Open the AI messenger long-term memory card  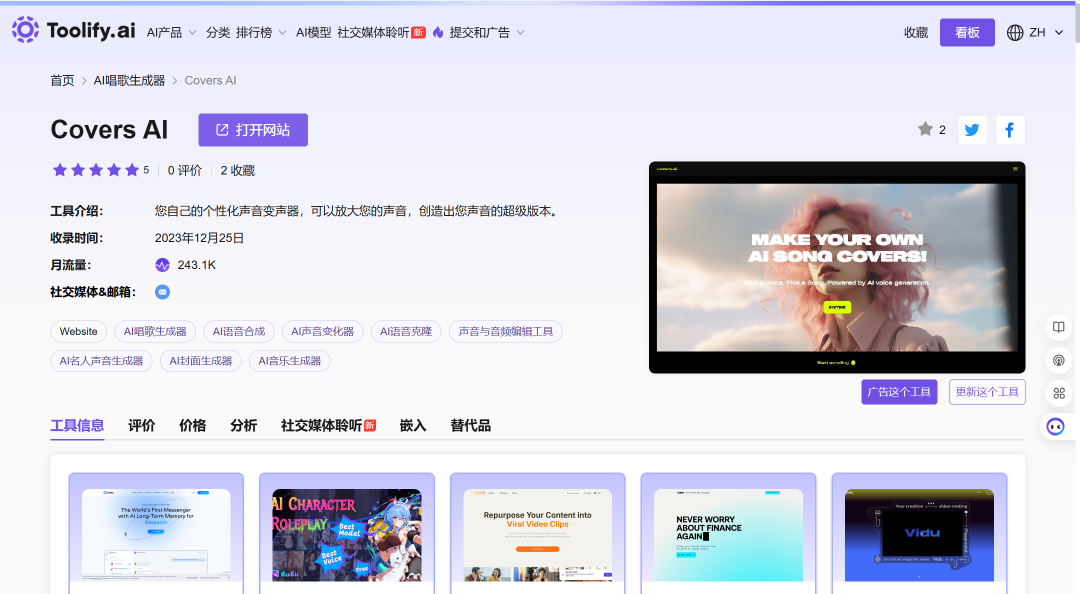(156, 532)
